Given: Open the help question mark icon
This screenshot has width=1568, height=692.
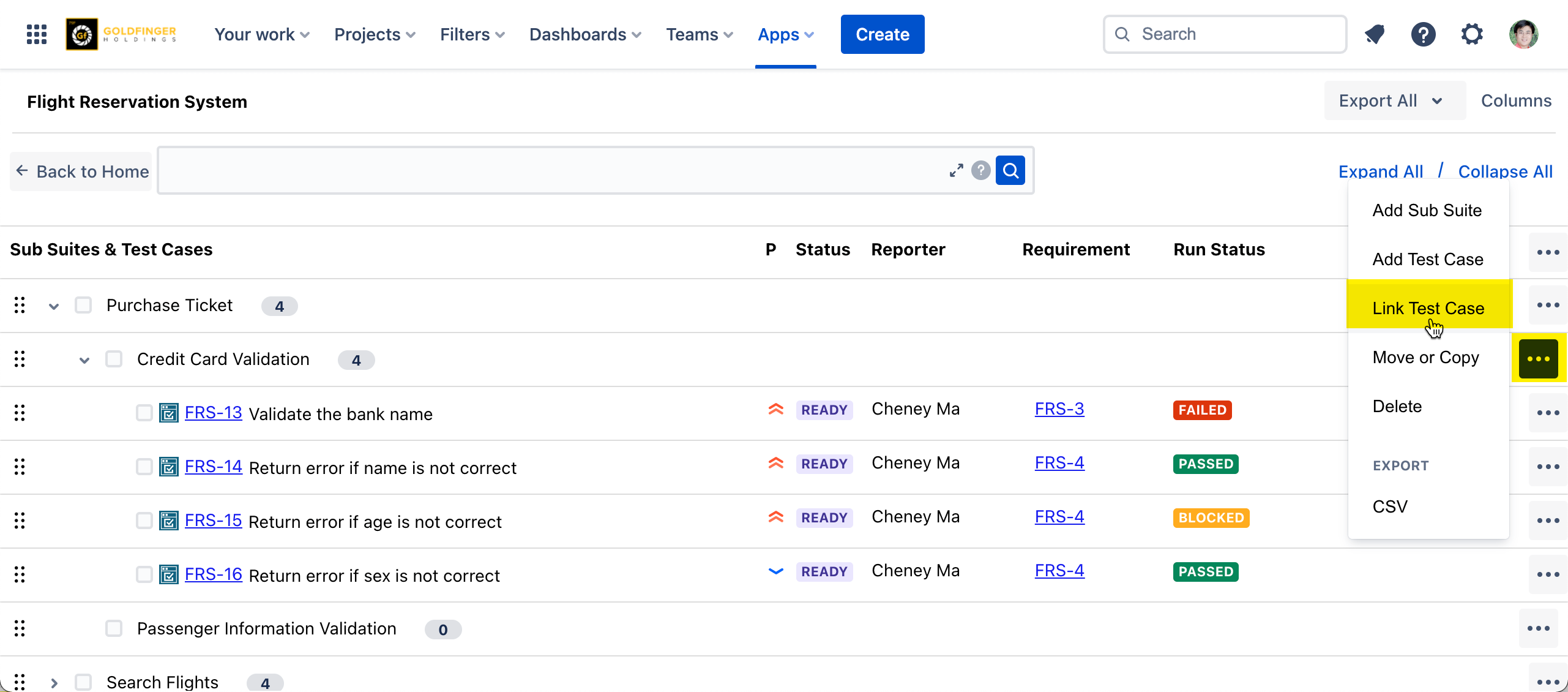Looking at the screenshot, I should click(1423, 34).
